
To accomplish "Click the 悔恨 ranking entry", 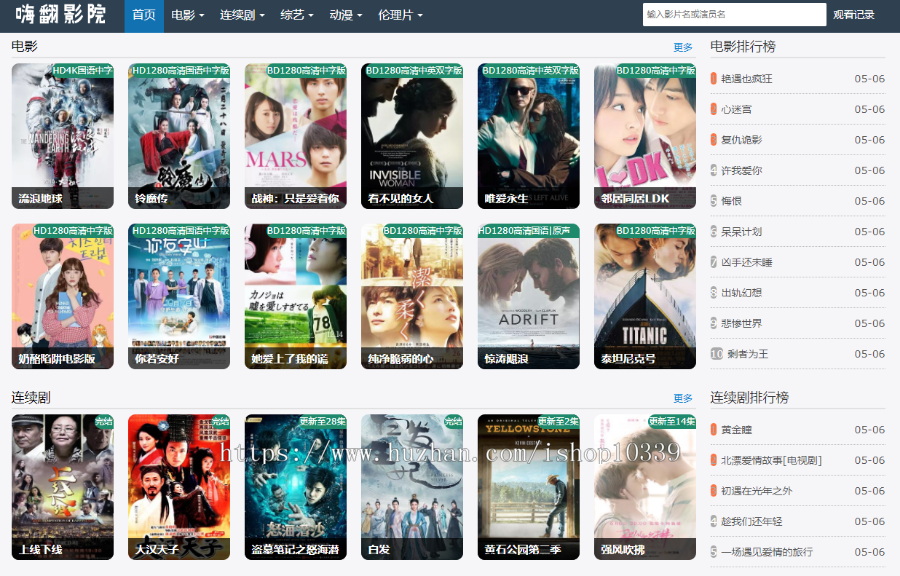I will coord(731,201).
